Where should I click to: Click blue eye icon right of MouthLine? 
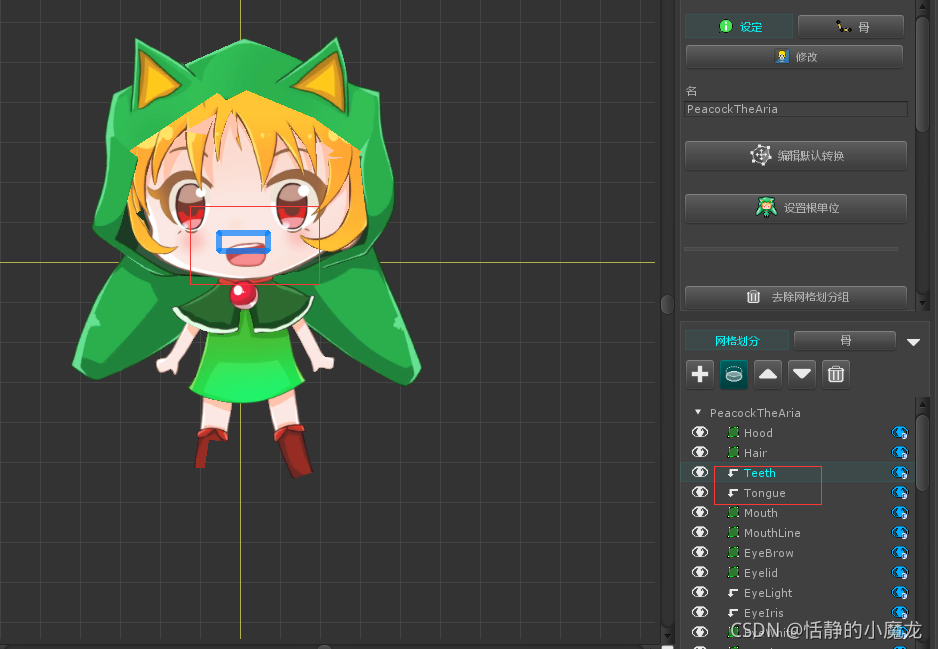click(900, 532)
